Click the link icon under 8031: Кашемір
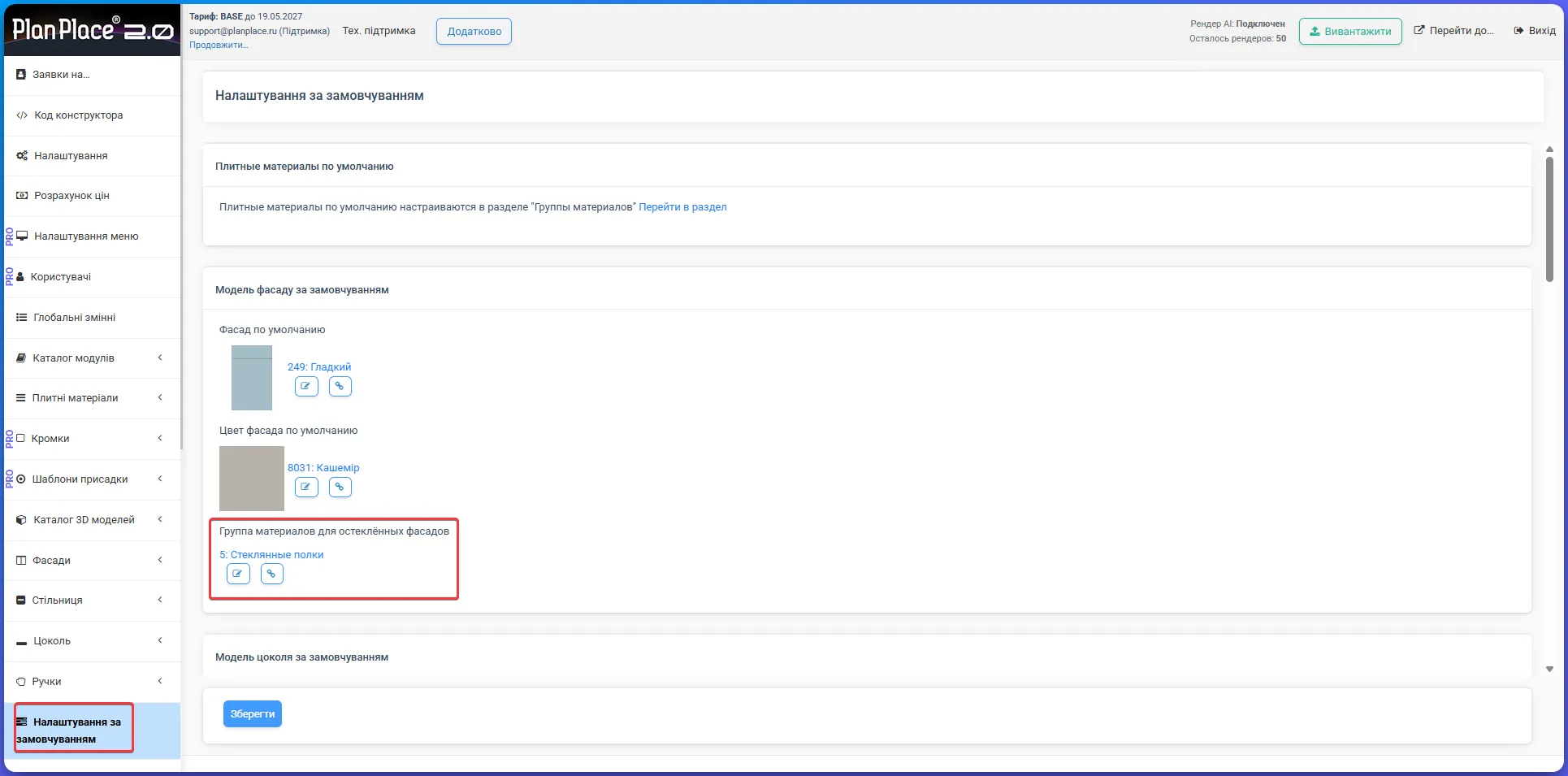The width and height of the screenshot is (1568, 776). [340, 487]
